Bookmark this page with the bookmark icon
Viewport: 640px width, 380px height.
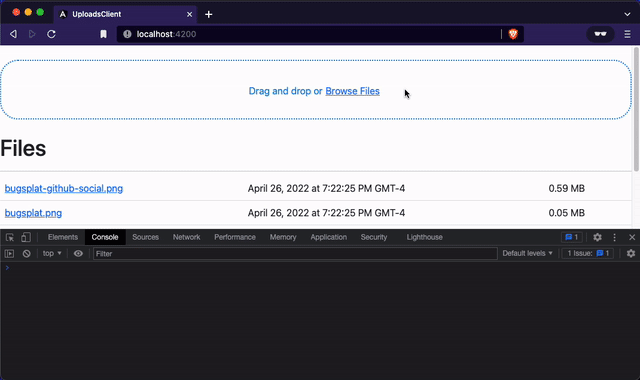click(103, 34)
